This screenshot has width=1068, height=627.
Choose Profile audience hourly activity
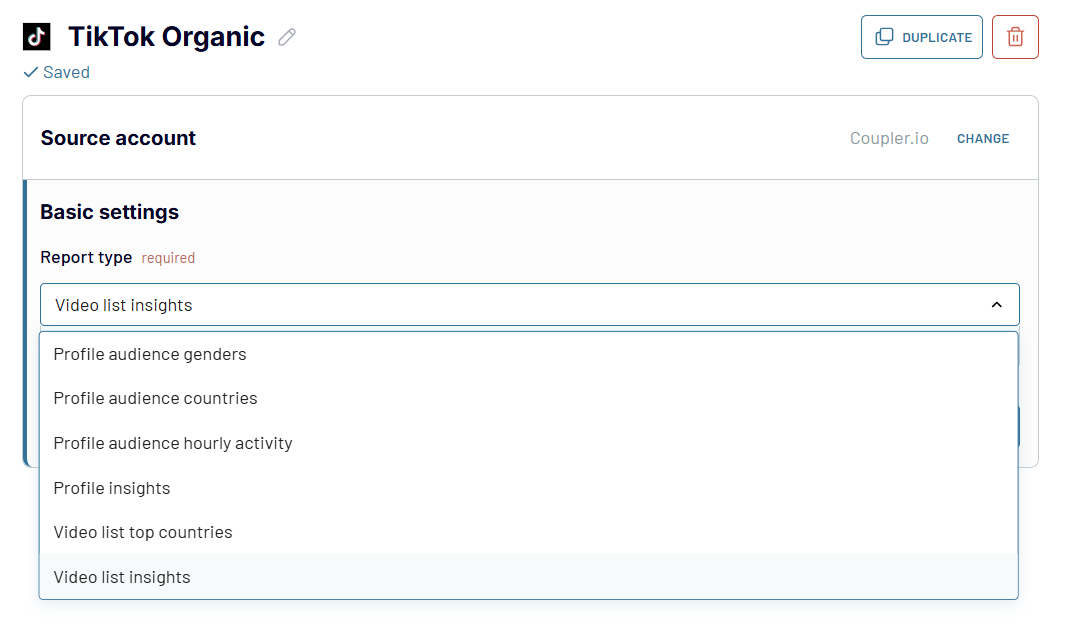(x=529, y=443)
